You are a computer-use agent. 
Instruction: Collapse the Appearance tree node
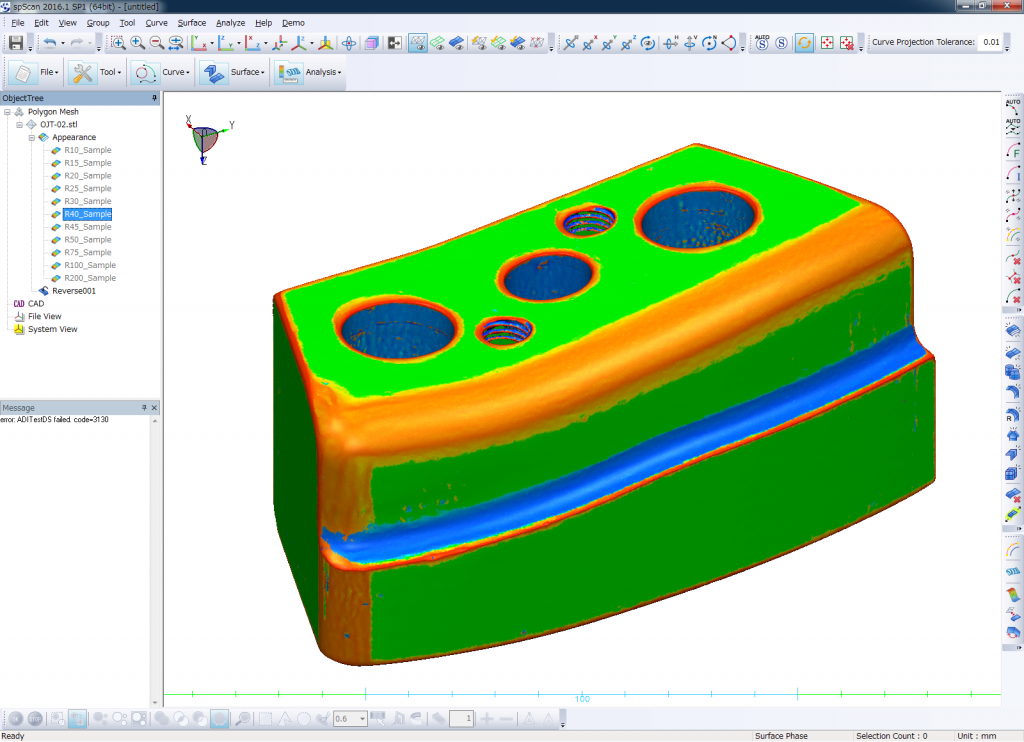click(31, 138)
